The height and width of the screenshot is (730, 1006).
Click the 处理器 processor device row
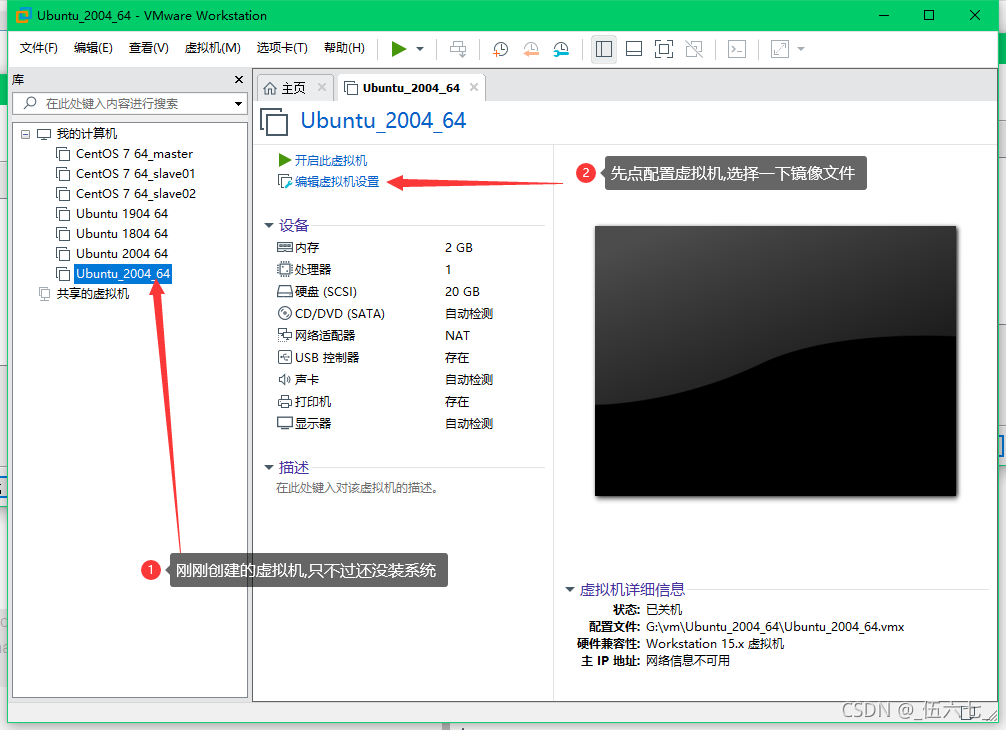385,269
